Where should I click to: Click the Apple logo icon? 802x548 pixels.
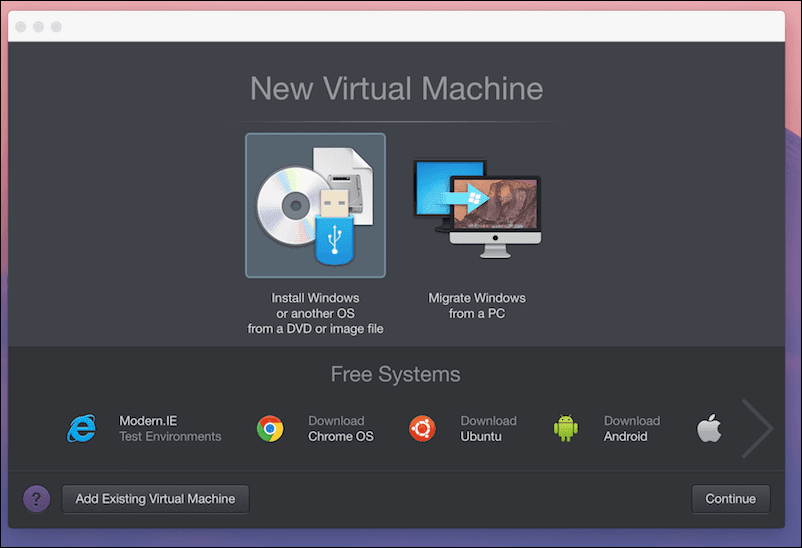tap(709, 428)
